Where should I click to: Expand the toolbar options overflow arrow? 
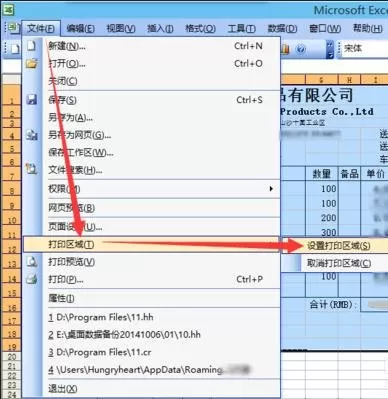(330, 49)
